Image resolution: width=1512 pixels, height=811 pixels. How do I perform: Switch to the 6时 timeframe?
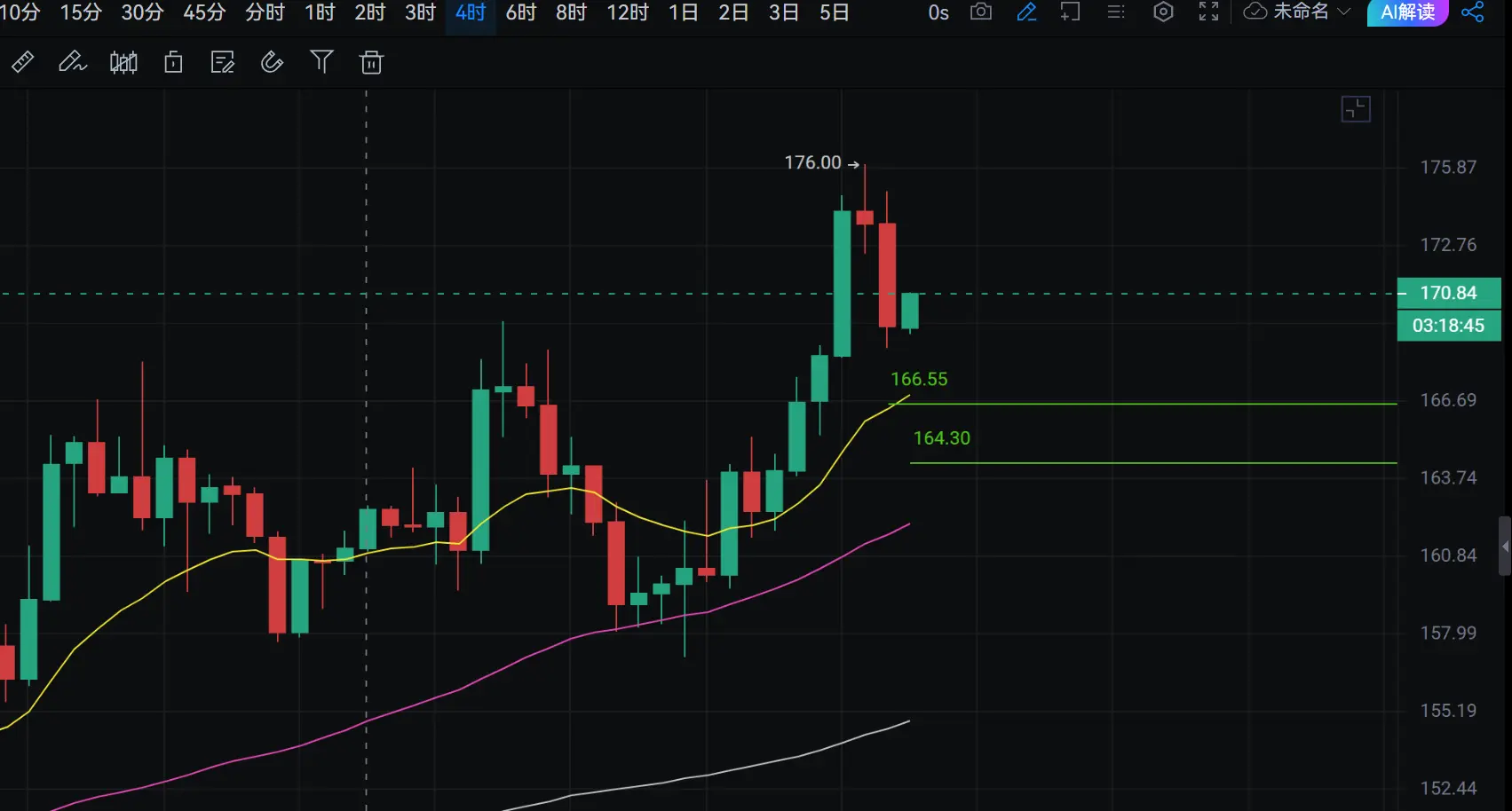tap(521, 12)
